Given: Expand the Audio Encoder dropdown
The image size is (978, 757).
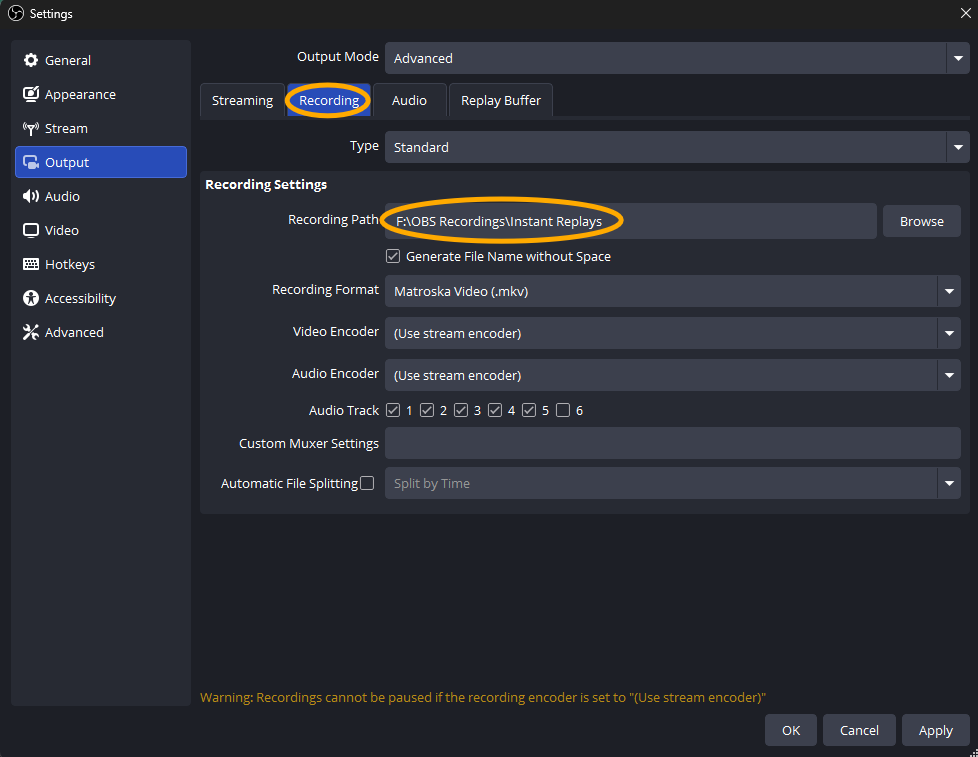Looking at the screenshot, I should click(672, 375).
